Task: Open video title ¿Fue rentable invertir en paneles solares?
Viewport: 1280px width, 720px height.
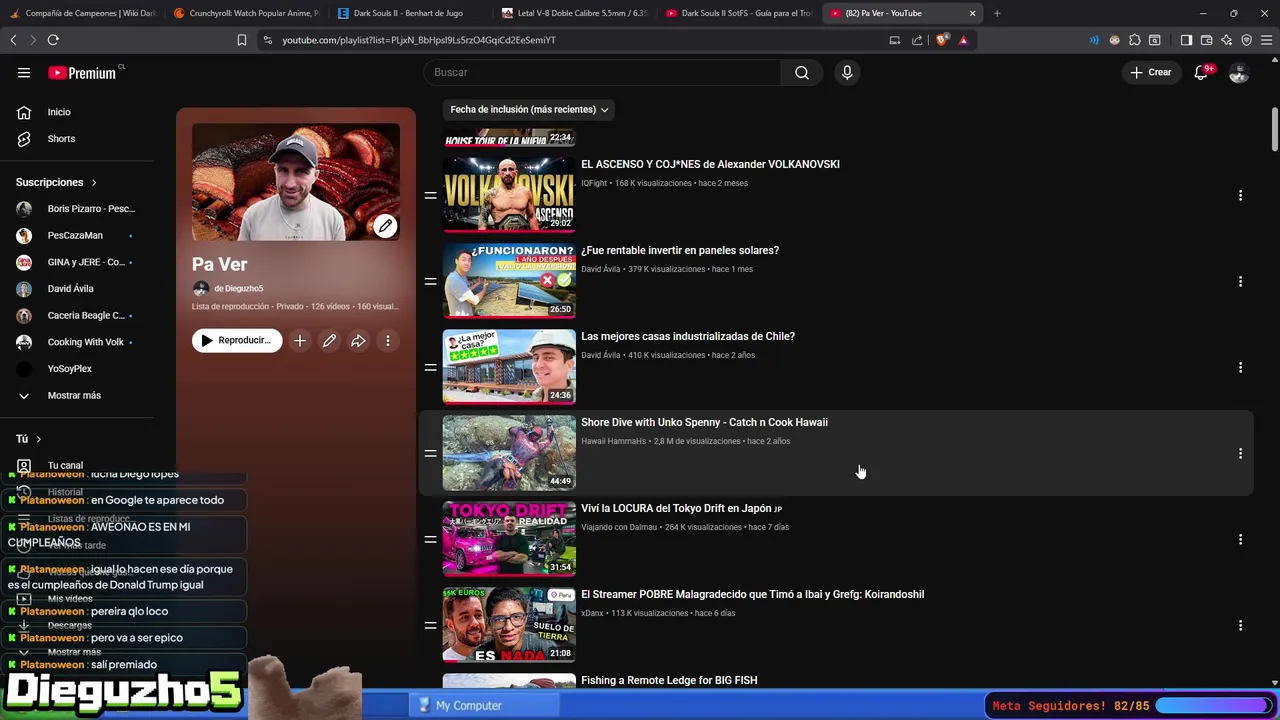Action: [x=680, y=251]
